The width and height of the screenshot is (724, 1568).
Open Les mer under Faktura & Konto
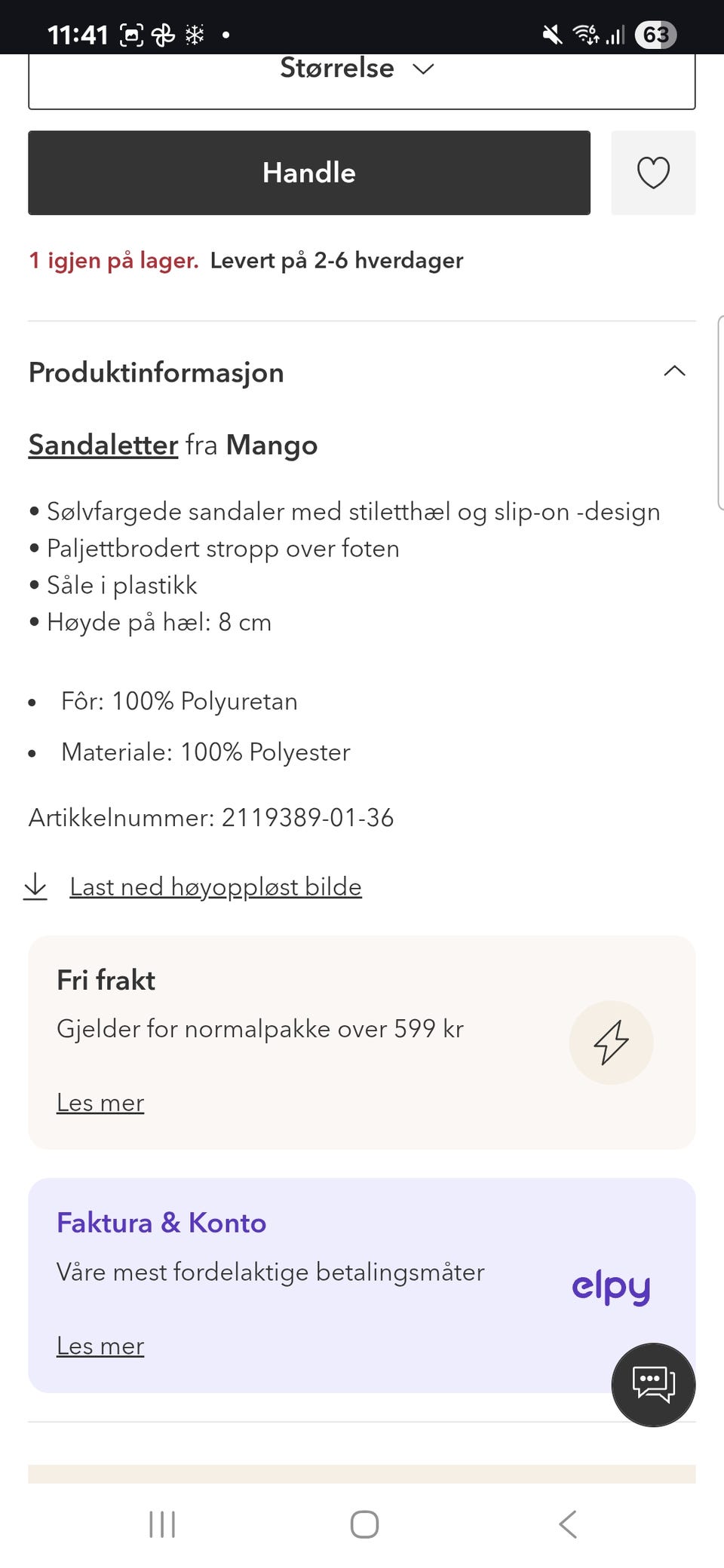tap(100, 1346)
